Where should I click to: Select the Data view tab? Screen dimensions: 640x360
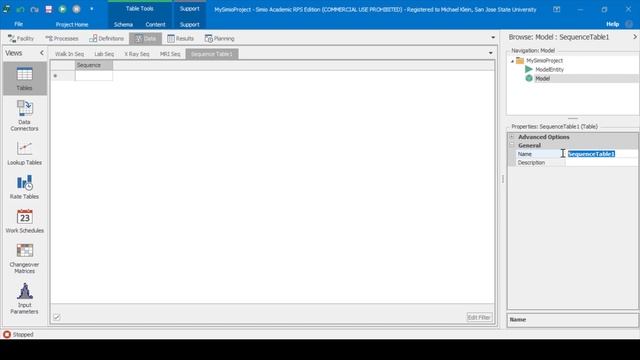pyautogui.click(x=145, y=38)
